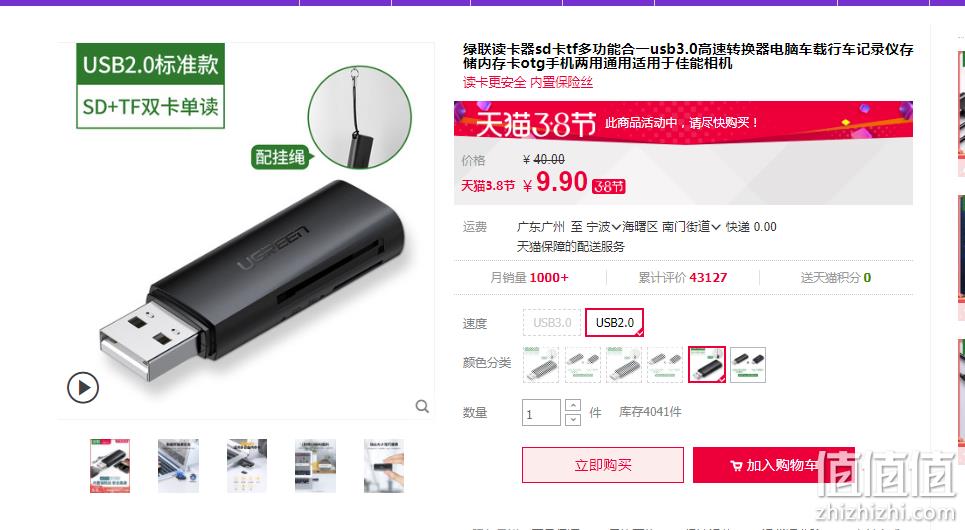Expand the 南门街道 street dropdown
Screen dimensions: 965x530
(691, 227)
